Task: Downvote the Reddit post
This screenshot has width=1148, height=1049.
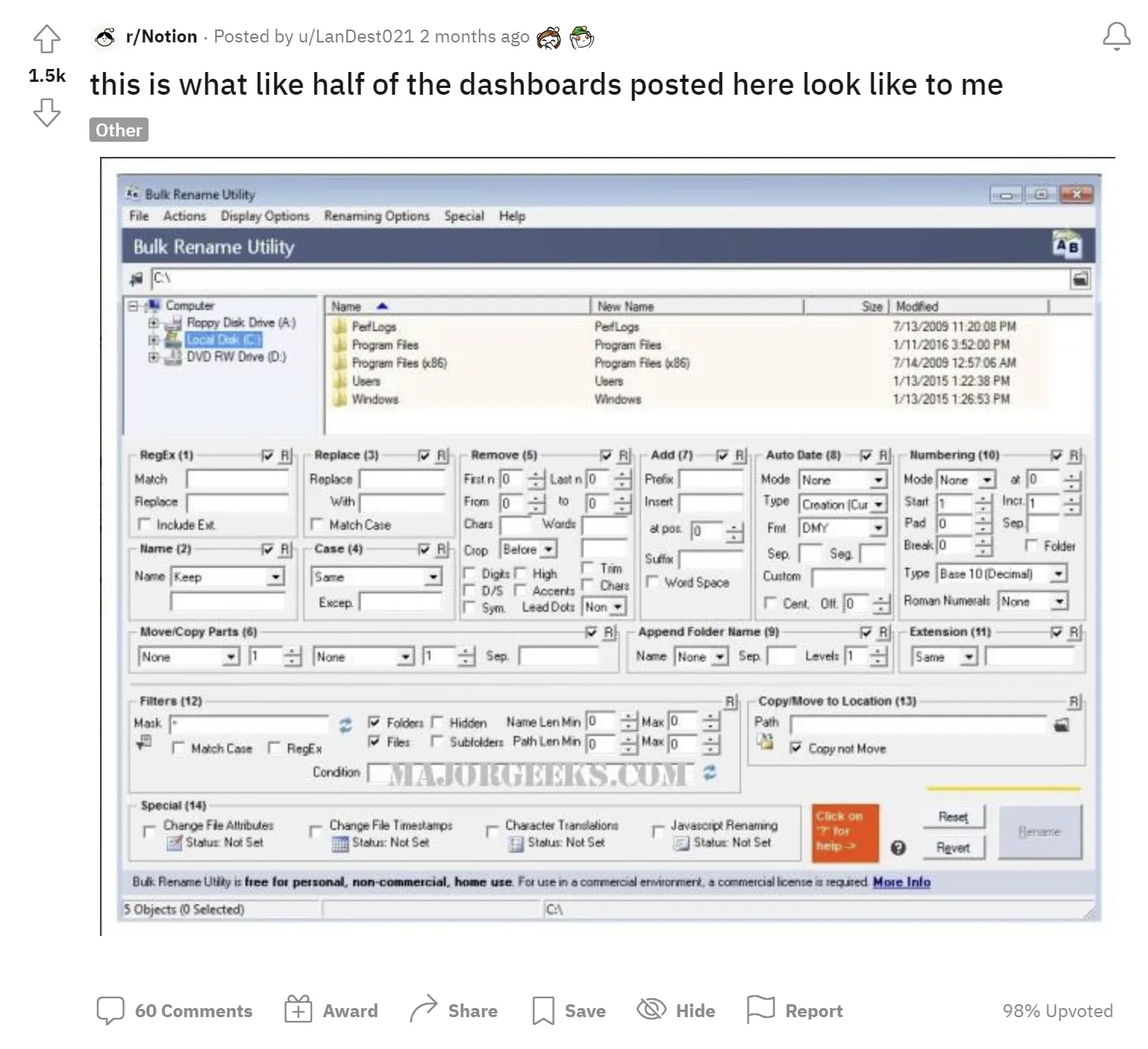Action: [47, 113]
